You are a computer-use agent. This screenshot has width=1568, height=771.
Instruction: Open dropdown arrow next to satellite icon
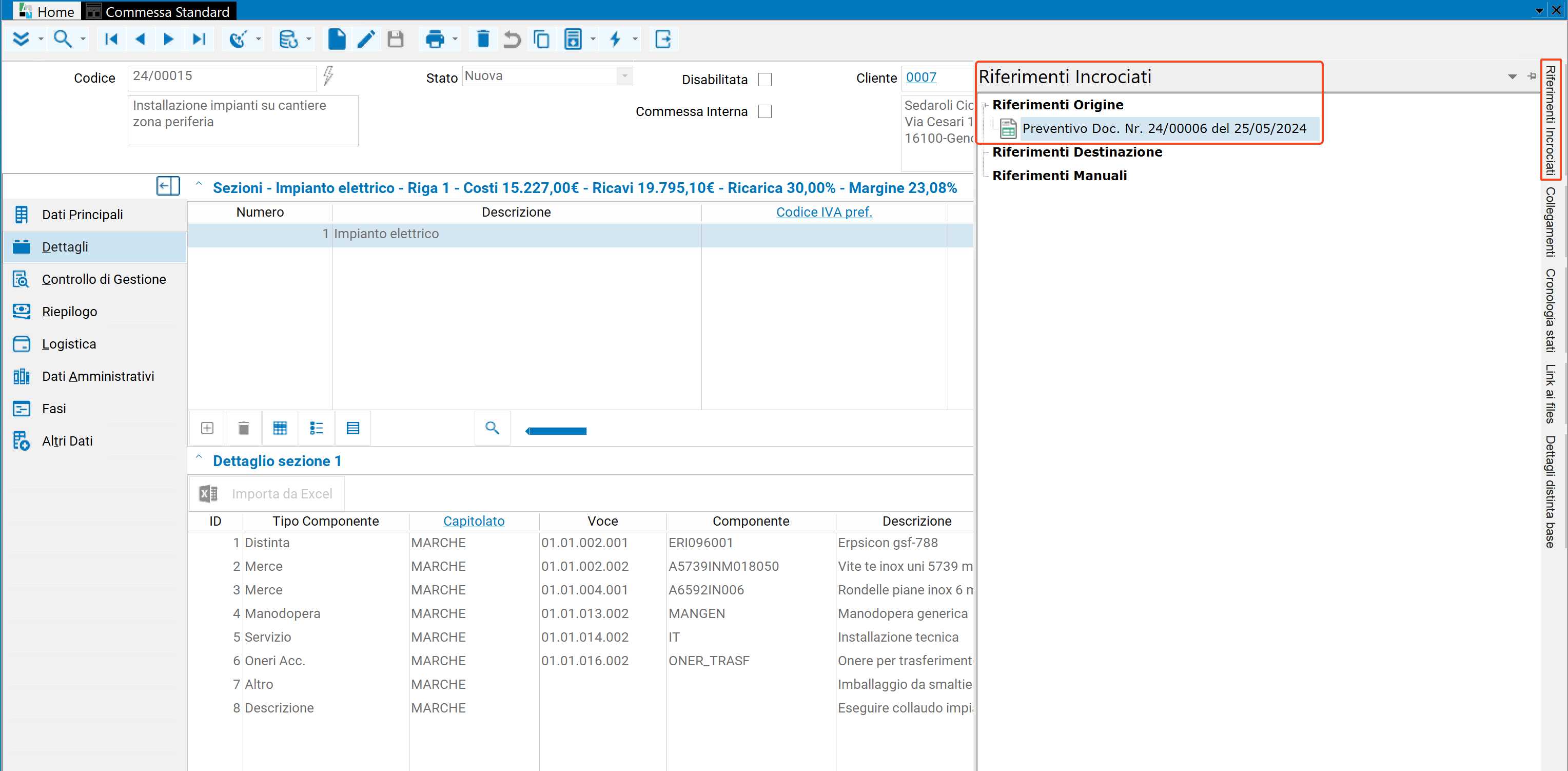click(259, 40)
